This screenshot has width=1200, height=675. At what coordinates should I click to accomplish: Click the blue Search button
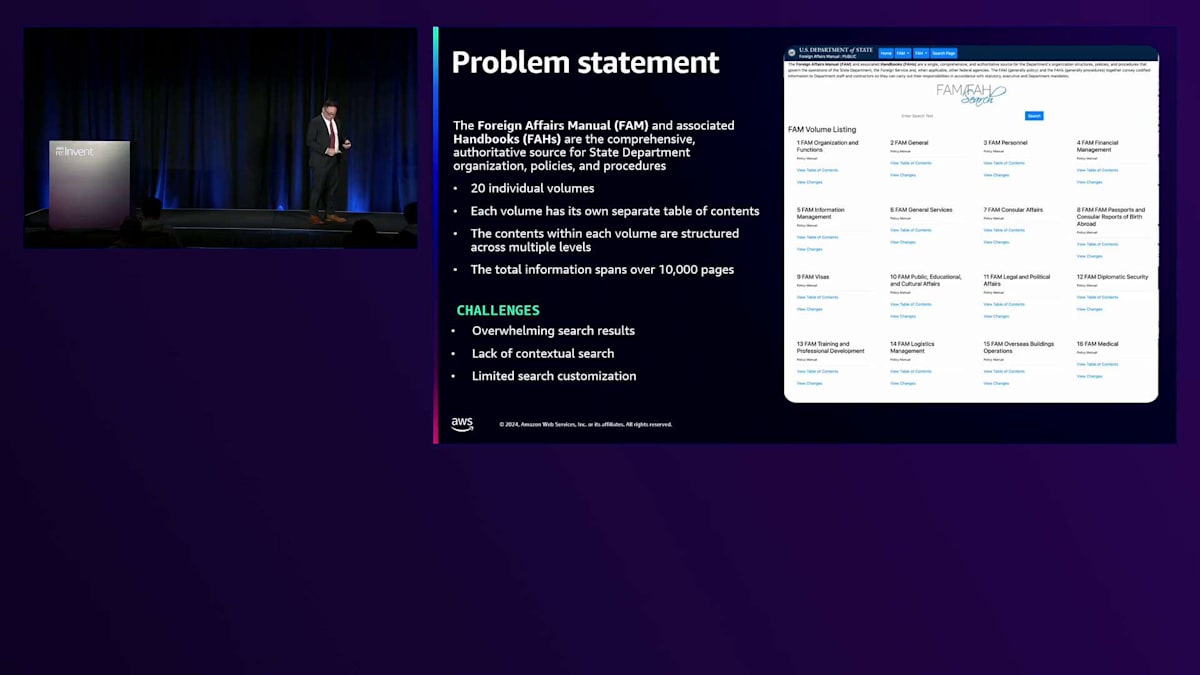pyautogui.click(x=1035, y=116)
